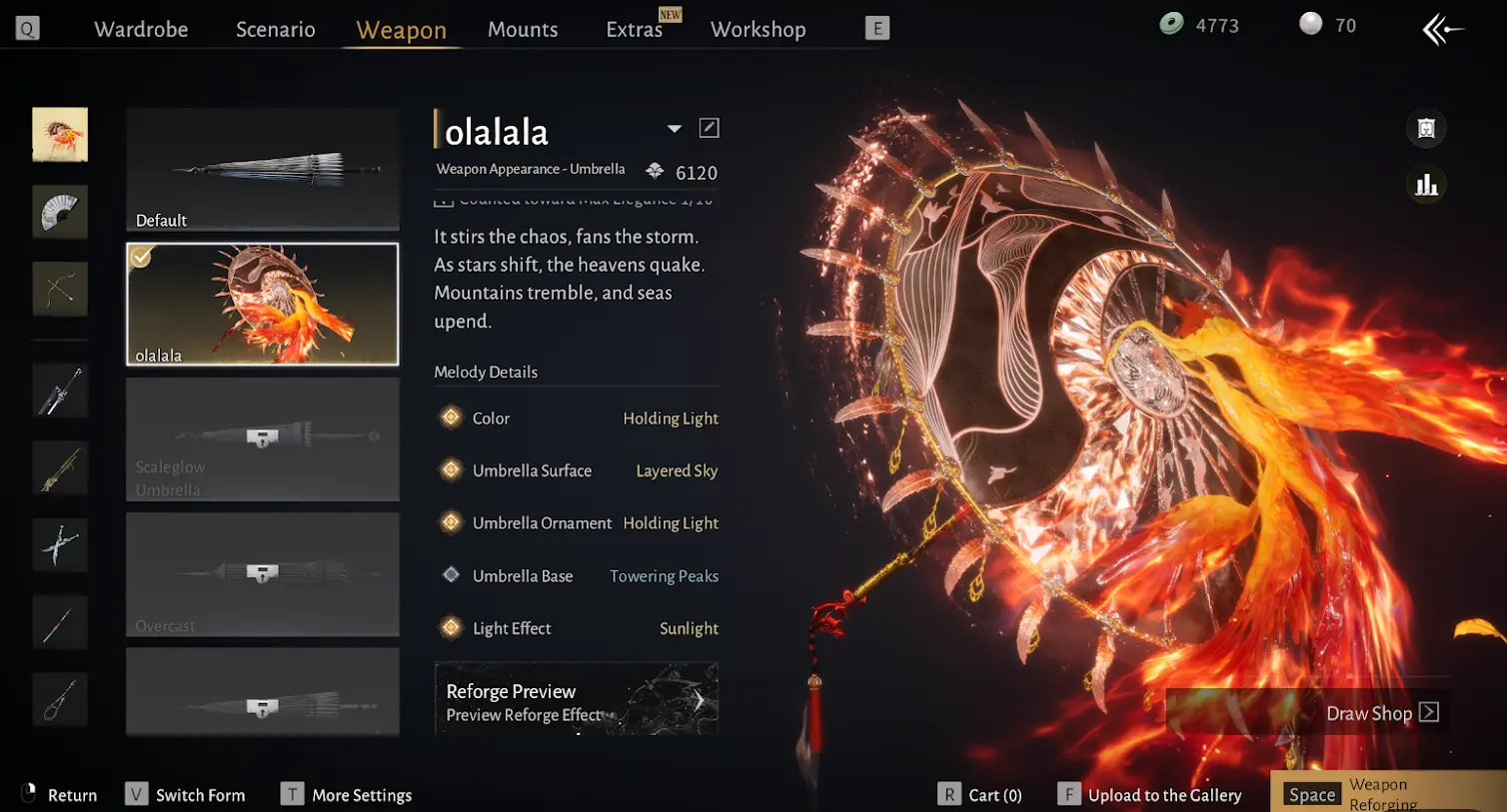The width and height of the screenshot is (1507, 812).
Task: Open the wardrobe preview icon top right
Action: pos(1426,128)
